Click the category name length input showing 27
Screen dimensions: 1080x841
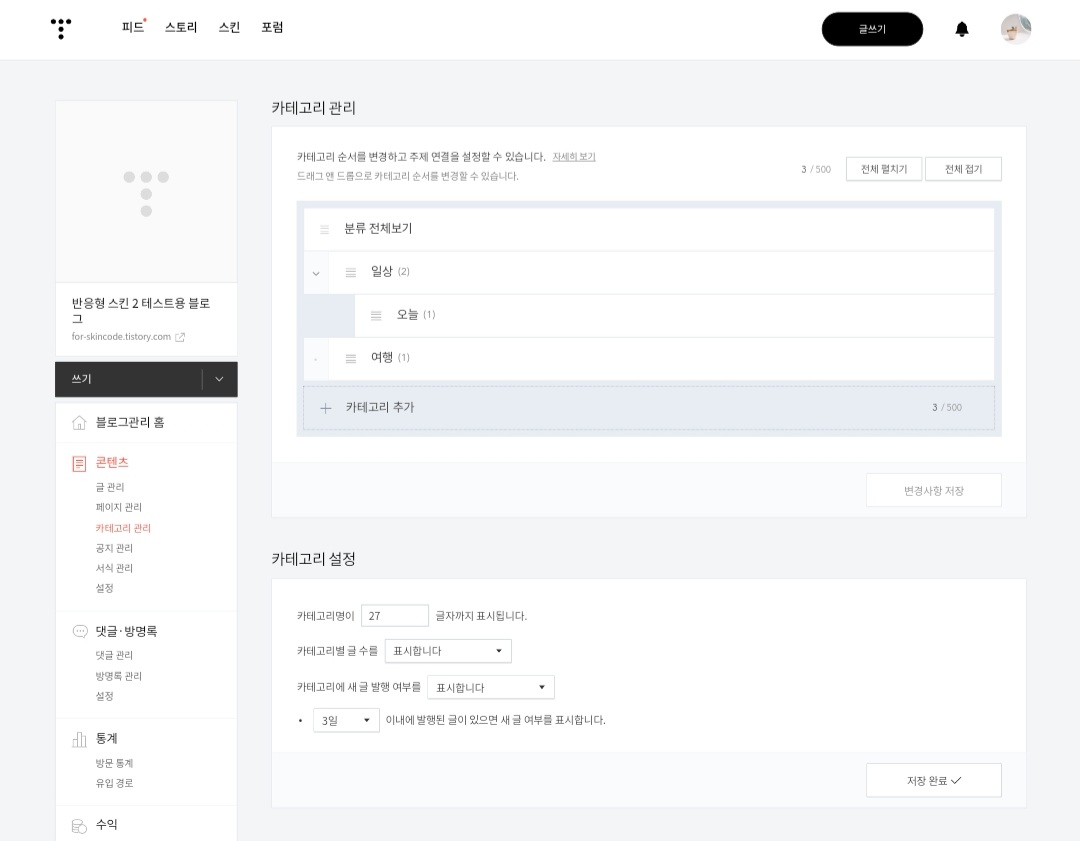coord(395,616)
